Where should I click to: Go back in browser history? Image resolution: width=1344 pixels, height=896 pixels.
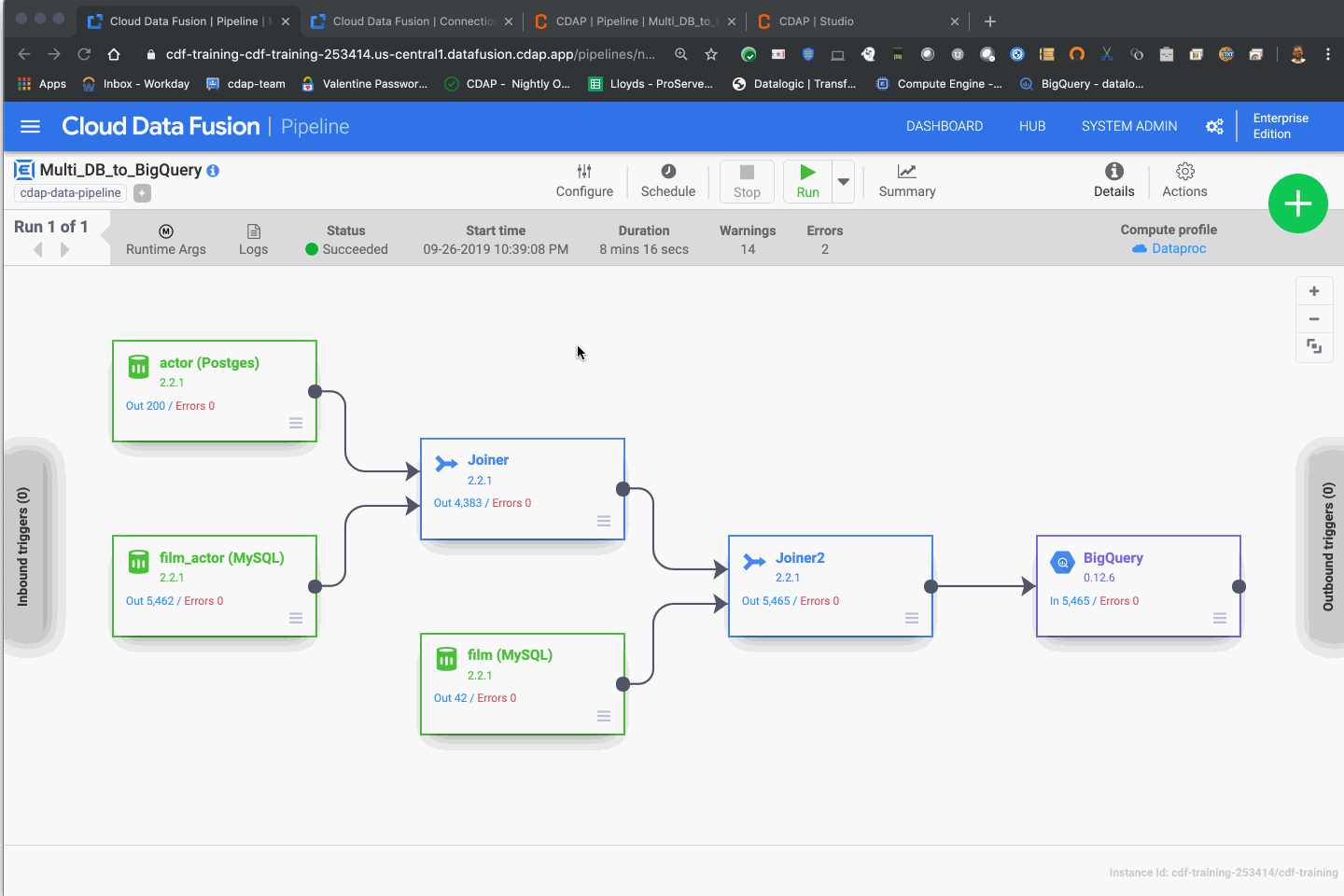pyautogui.click(x=24, y=54)
